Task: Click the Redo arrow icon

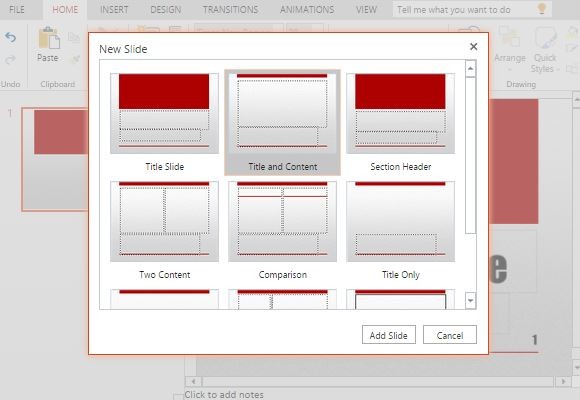Action: [x=10, y=60]
